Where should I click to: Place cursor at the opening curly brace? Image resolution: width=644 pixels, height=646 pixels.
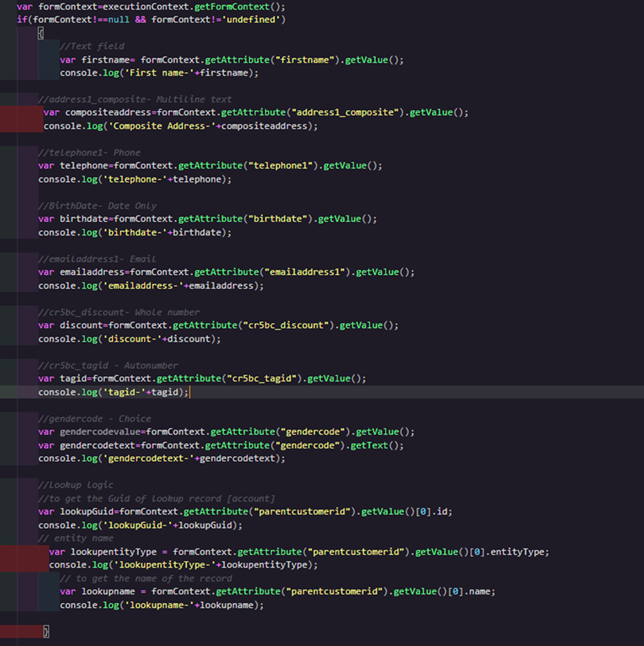(x=41, y=33)
